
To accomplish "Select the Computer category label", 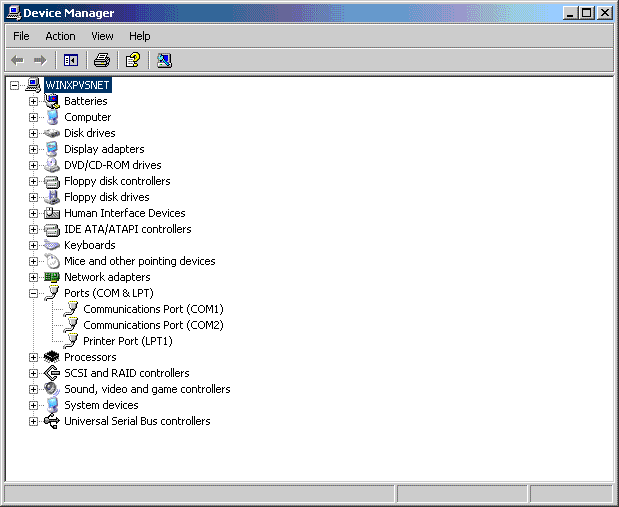I will [x=88, y=117].
